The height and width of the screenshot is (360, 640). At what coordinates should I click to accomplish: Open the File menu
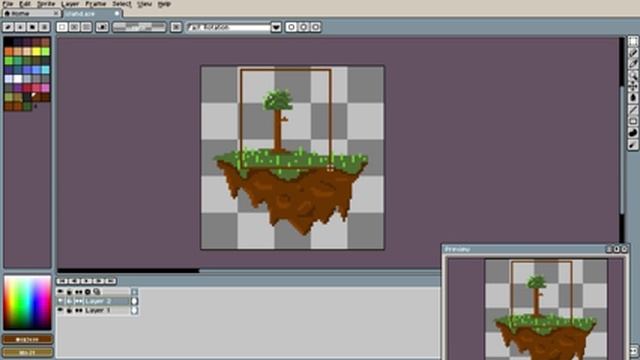8,4
